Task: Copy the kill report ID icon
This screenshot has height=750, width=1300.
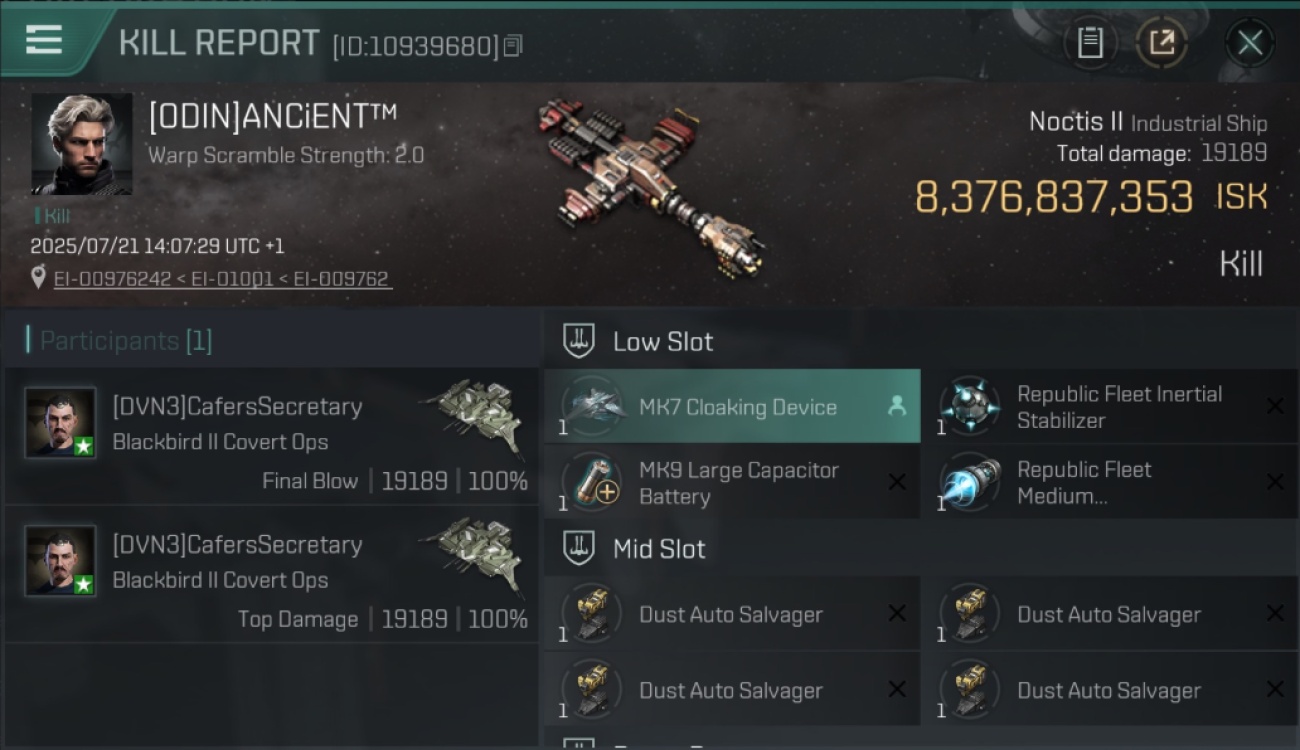Action: point(513,46)
